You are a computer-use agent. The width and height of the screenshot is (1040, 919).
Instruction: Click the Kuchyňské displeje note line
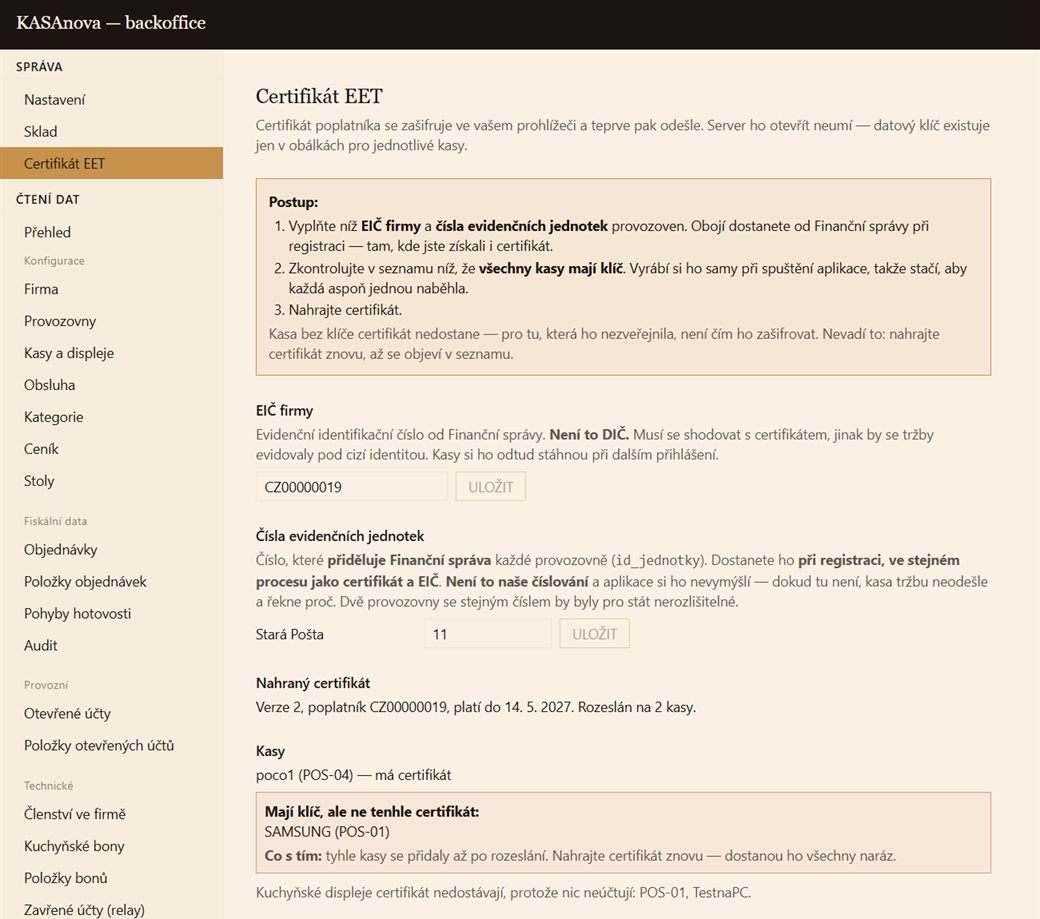[x=503, y=892]
